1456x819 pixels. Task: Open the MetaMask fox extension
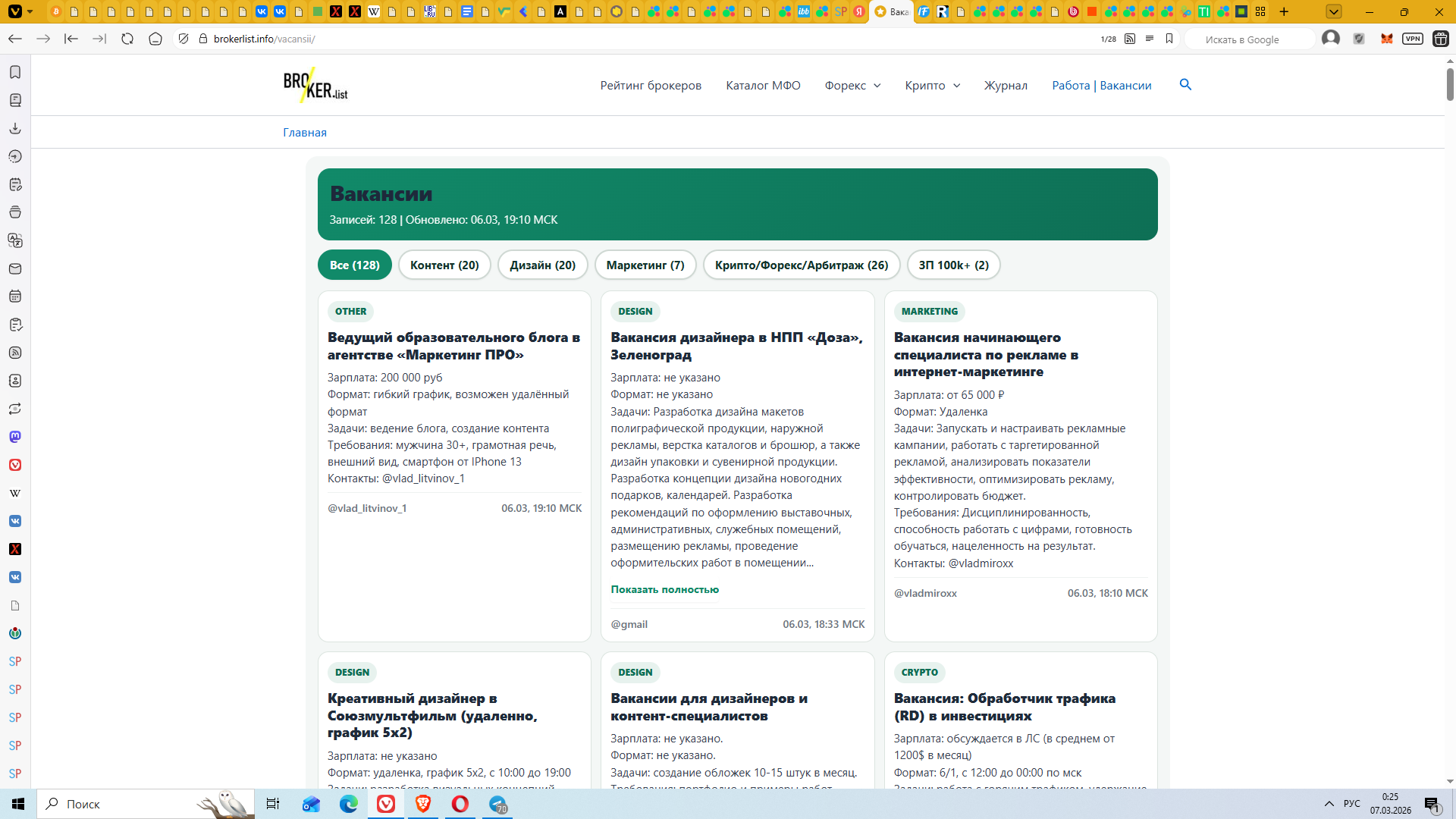[x=1386, y=39]
